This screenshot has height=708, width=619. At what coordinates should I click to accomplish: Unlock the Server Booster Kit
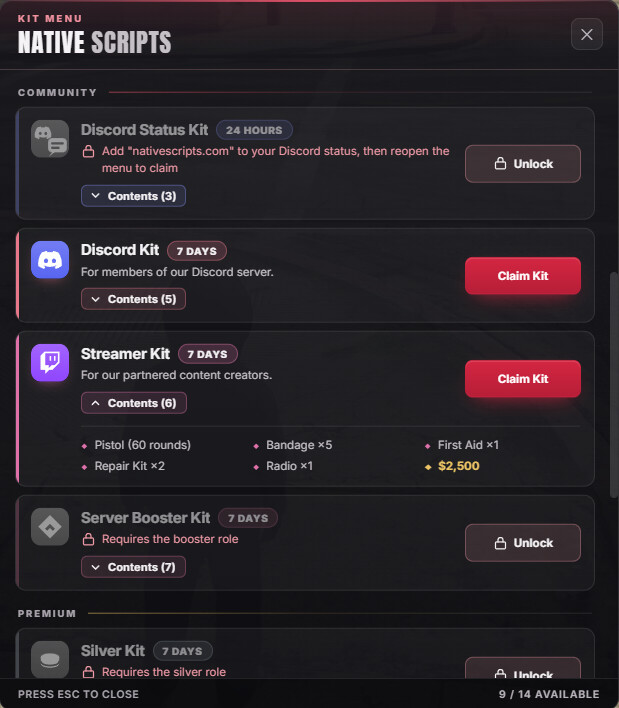click(x=523, y=543)
